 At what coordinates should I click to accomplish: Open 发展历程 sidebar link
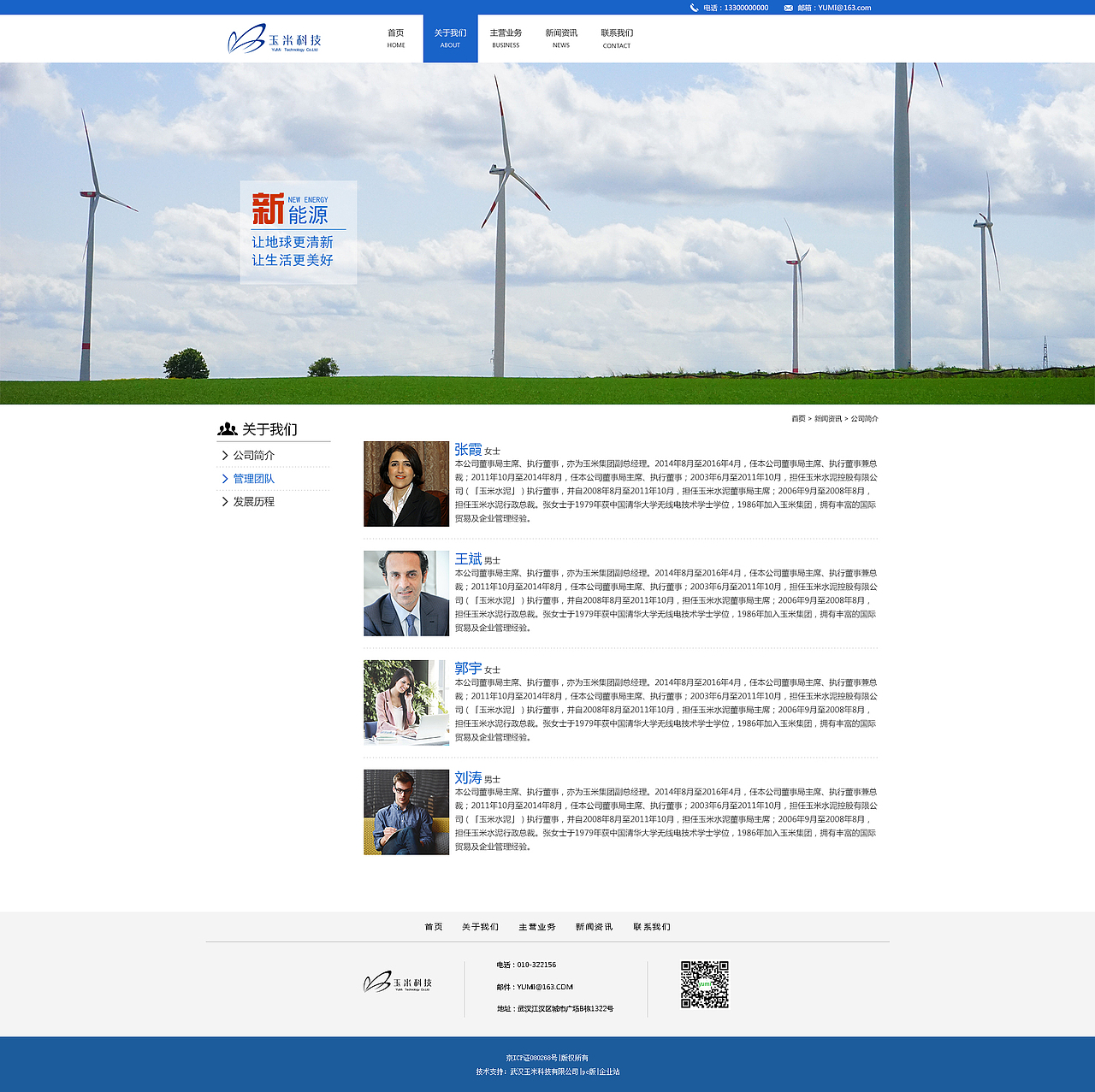pyautogui.click(x=254, y=502)
